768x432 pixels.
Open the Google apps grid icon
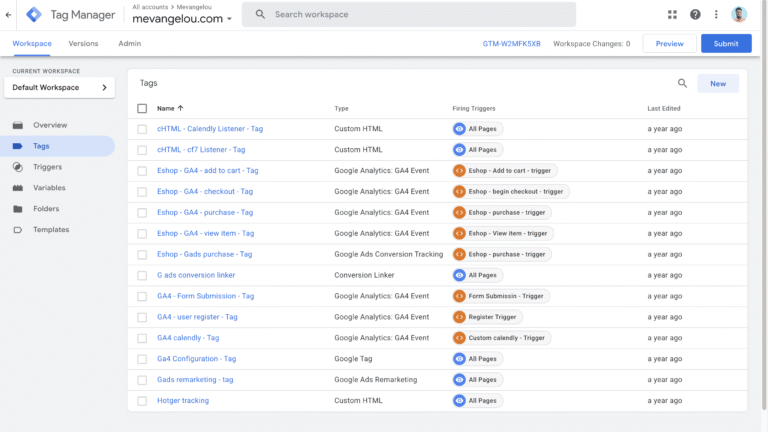pyautogui.click(x=672, y=14)
